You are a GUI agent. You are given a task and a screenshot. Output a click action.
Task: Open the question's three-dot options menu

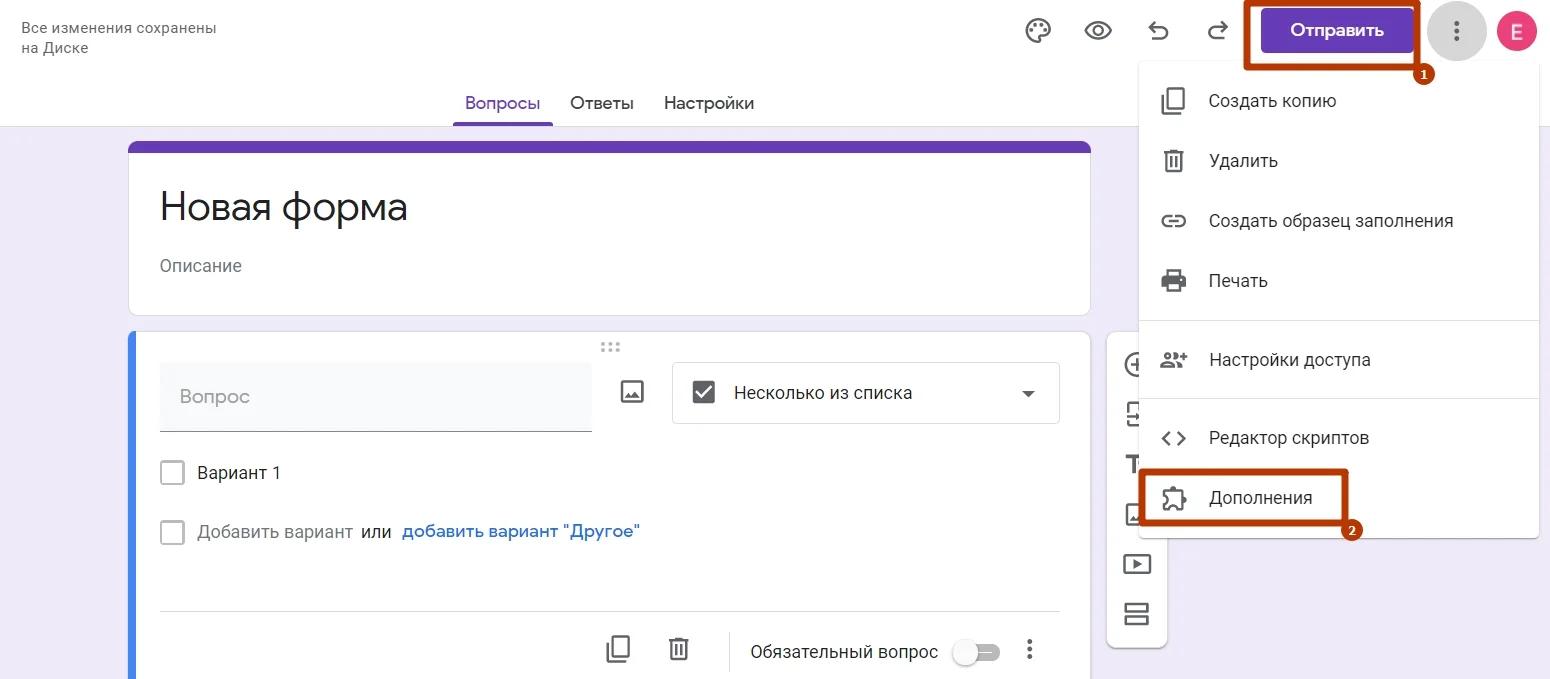[1029, 650]
